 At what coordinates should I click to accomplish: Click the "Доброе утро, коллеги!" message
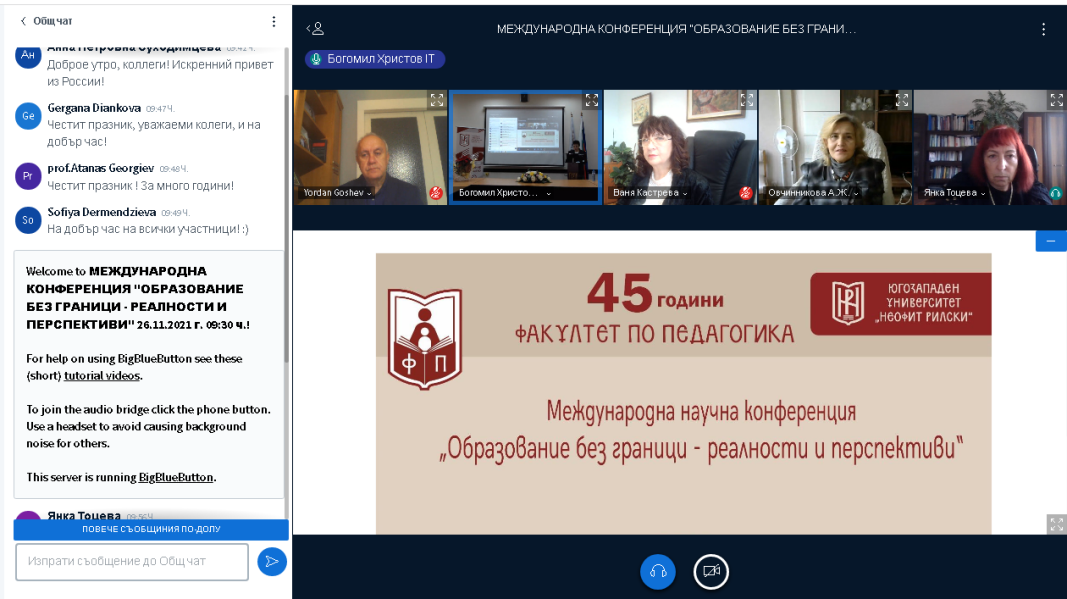click(x=160, y=73)
